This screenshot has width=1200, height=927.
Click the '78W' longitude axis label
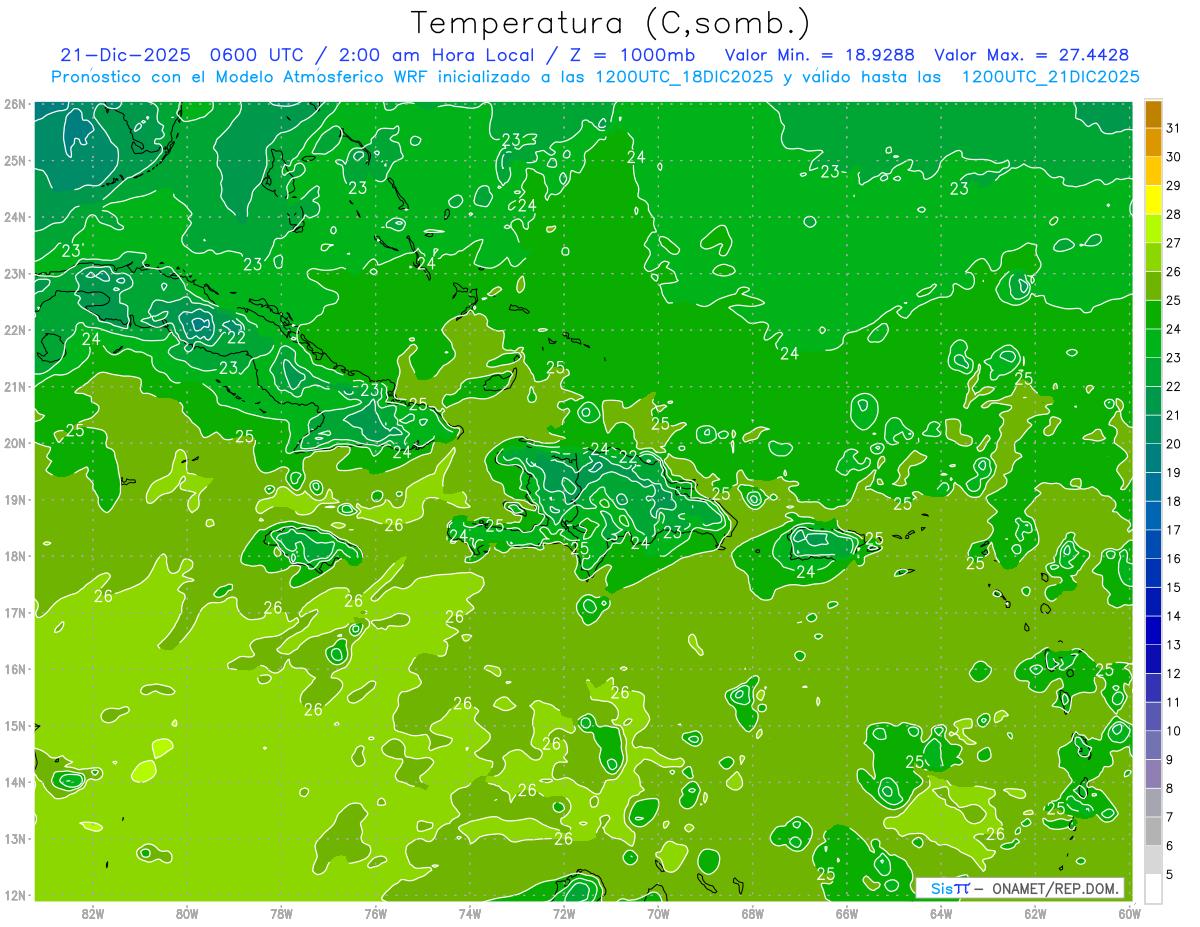[281, 913]
